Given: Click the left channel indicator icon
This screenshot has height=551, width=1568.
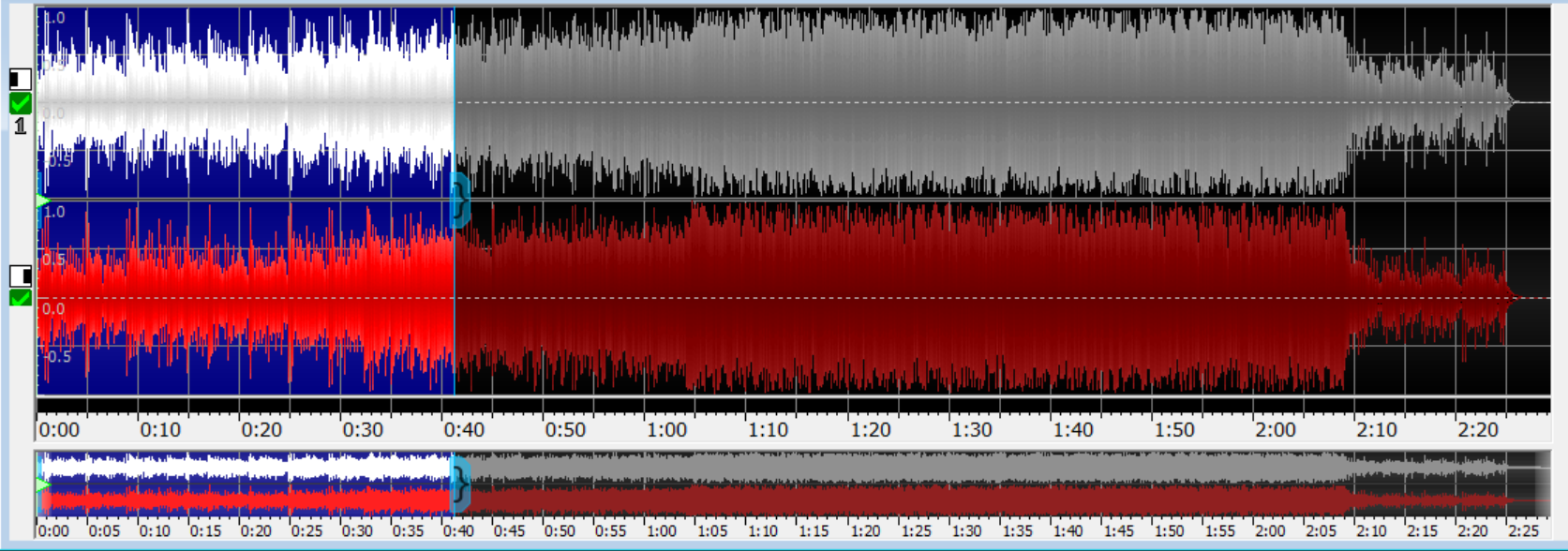Looking at the screenshot, I should click(x=20, y=80).
